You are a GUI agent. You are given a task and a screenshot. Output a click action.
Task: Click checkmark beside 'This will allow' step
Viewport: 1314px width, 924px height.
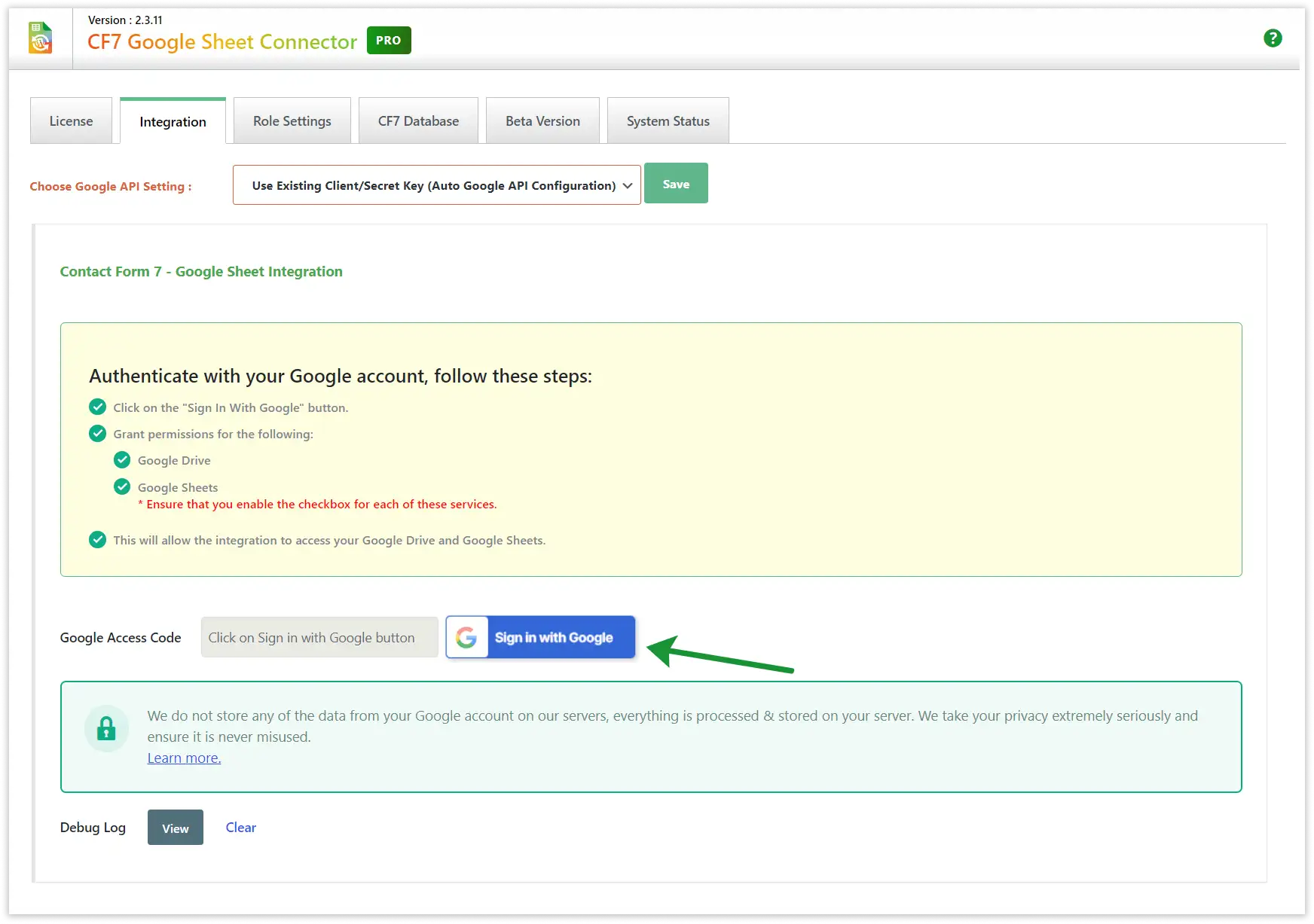point(98,540)
